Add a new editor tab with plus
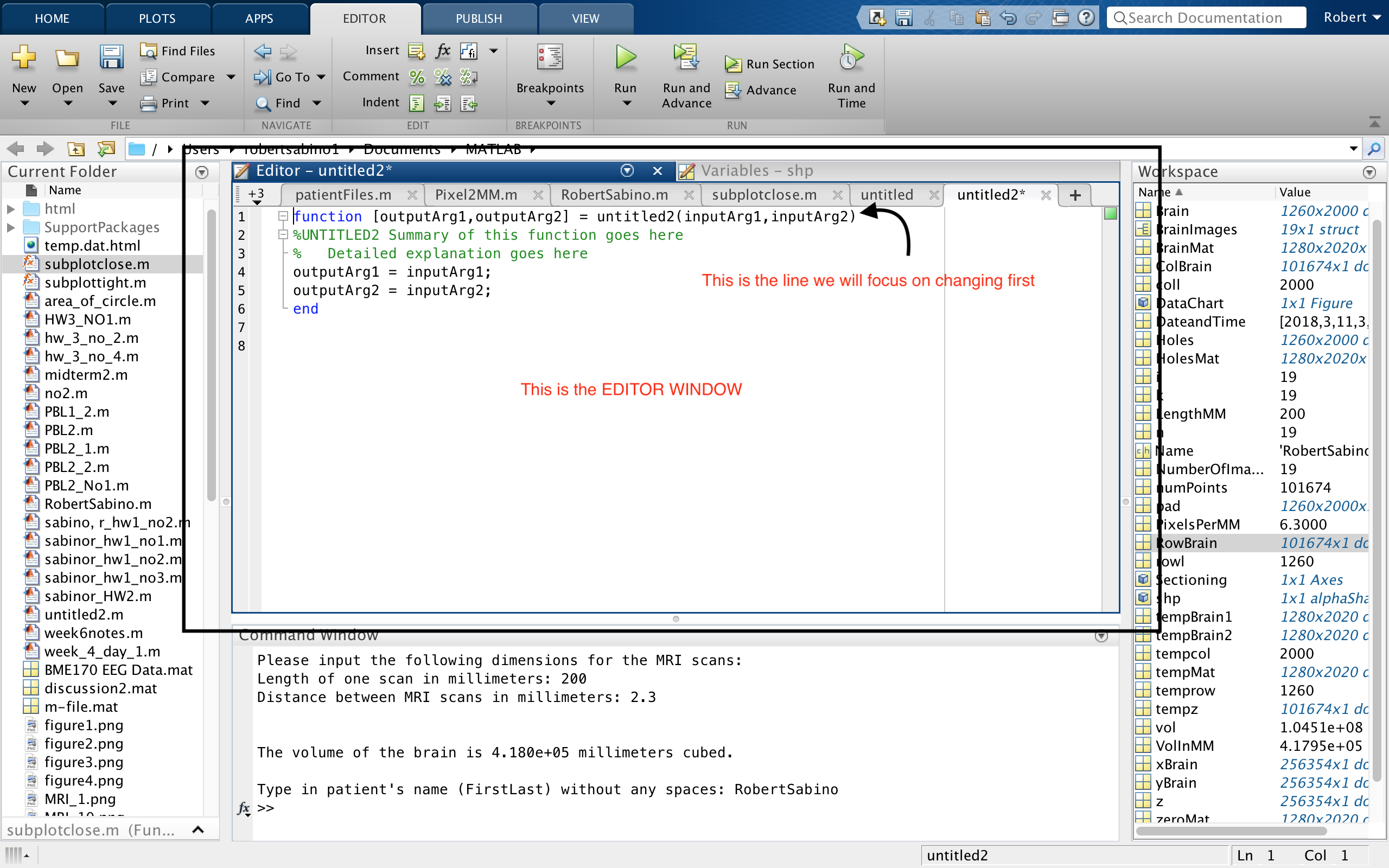 1075,195
